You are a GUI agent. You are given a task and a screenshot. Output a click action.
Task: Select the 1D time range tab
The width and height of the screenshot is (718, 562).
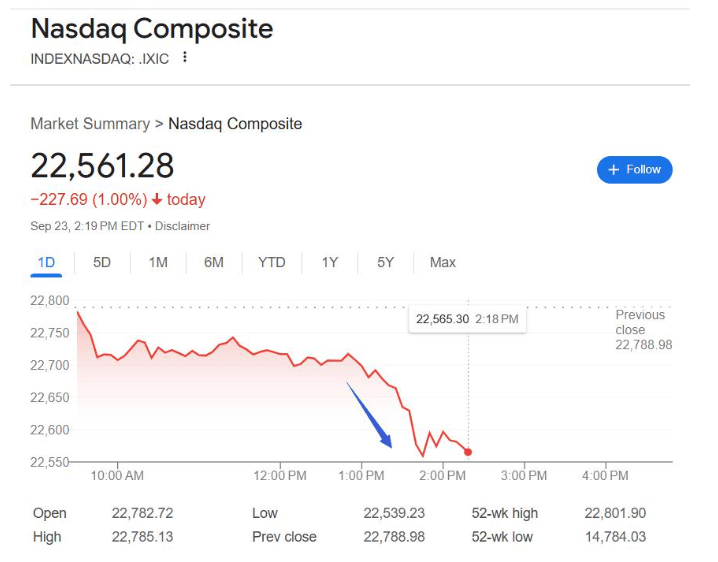click(x=46, y=262)
